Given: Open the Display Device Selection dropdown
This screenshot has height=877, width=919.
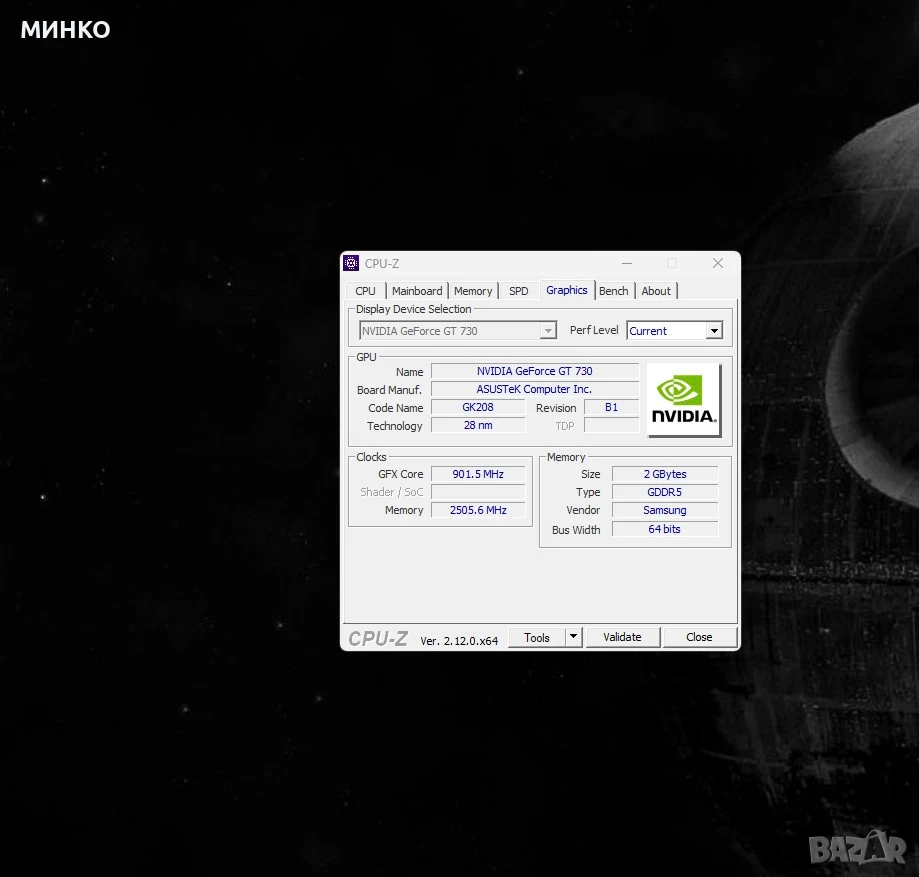Looking at the screenshot, I should point(458,331).
